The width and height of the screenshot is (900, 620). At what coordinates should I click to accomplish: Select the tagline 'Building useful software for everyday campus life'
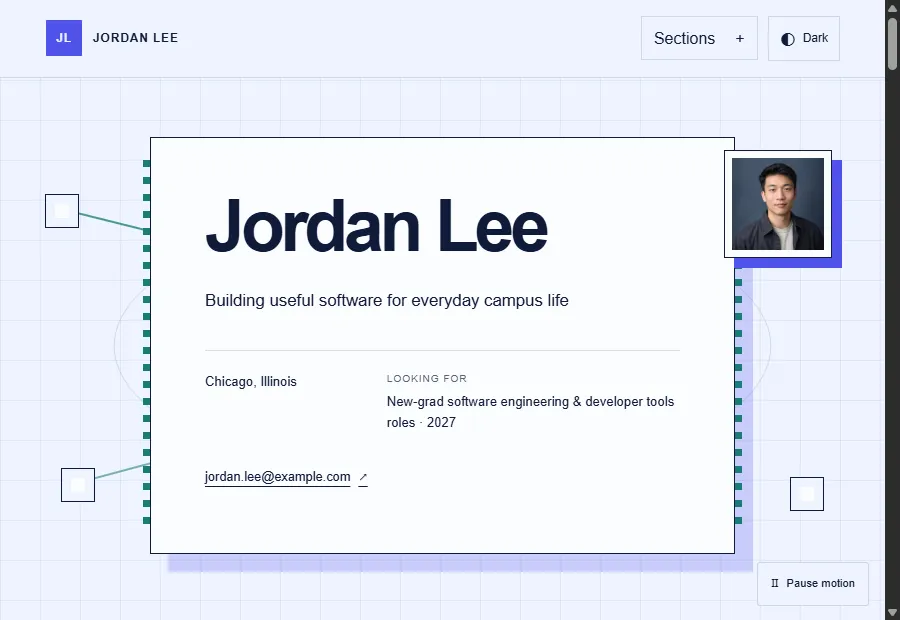coord(387,300)
